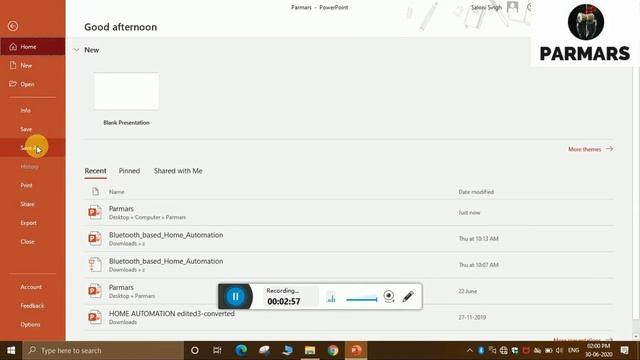This screenshot has width=640, height=360.
Task: Switch to the Shared with Me tab
Action: (178, 171)
